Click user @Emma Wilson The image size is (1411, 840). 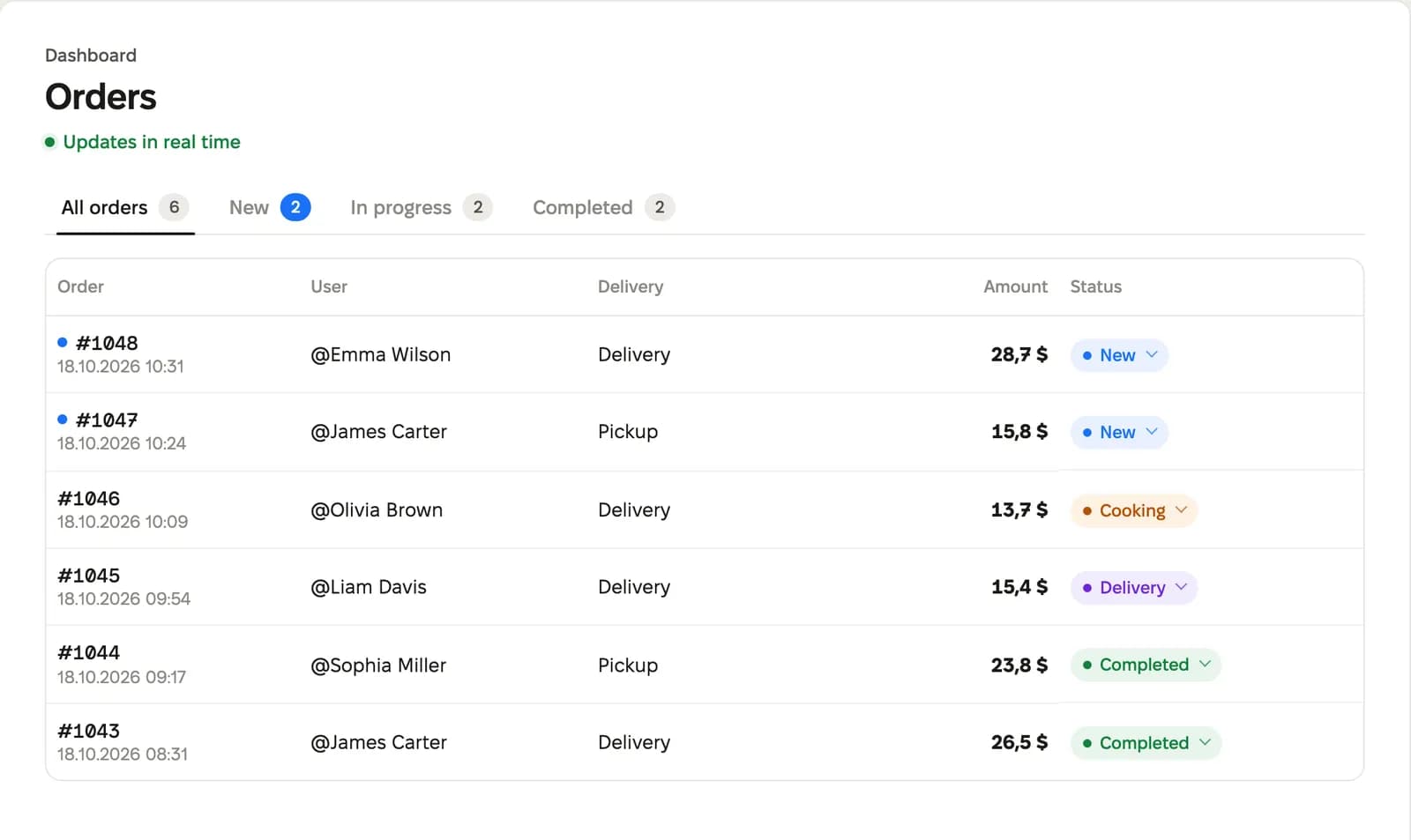(x=381, y=355)
